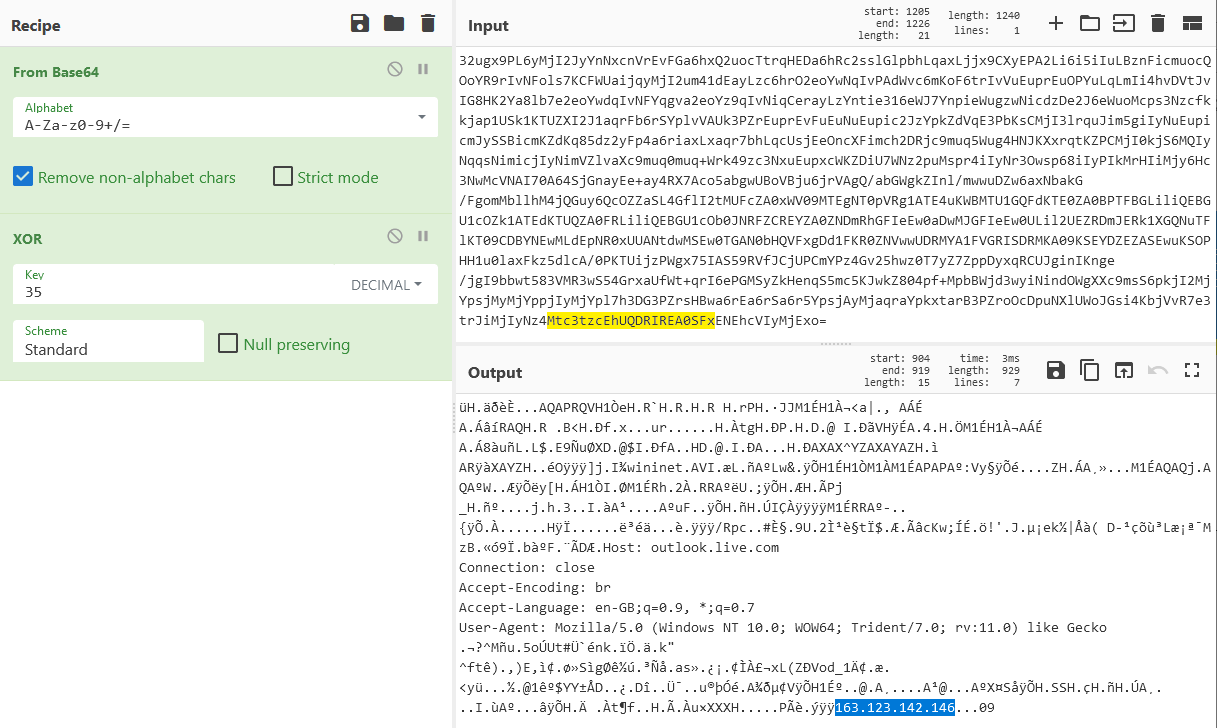Enable Strict mode checkbox

coord(283,177)
